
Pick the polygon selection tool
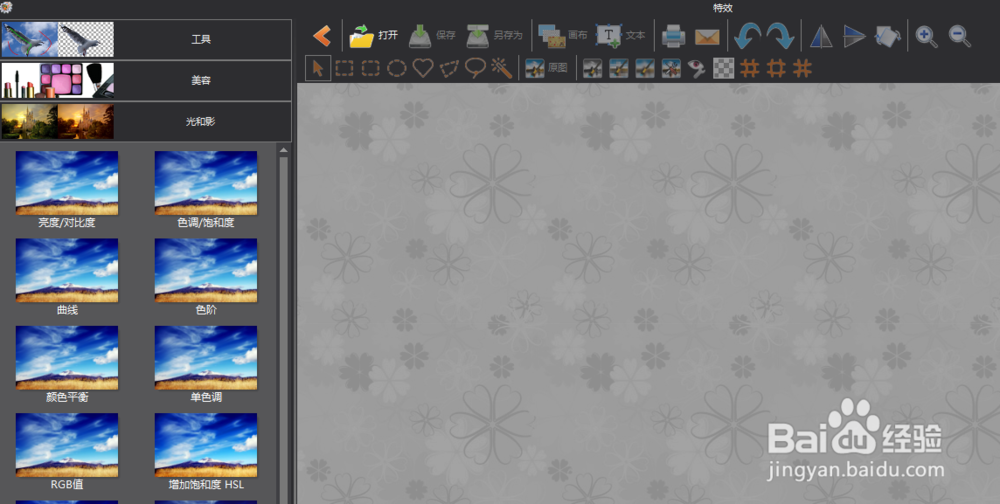(x=450, y=68)
